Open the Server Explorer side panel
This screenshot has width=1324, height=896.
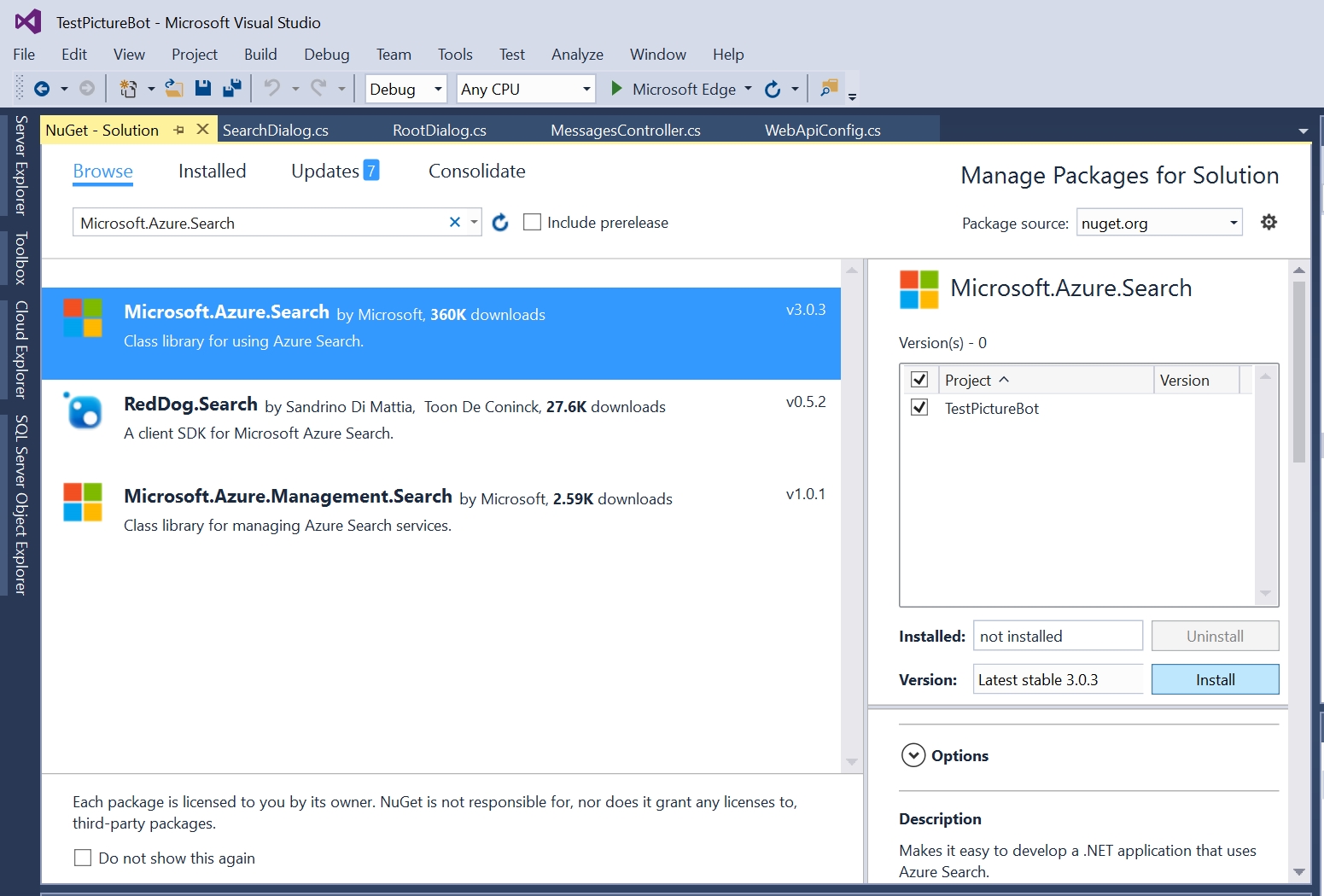coord(20,165)
